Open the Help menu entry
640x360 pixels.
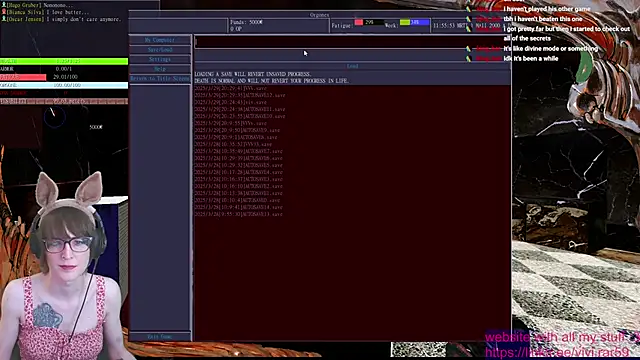tap(160, 69)
